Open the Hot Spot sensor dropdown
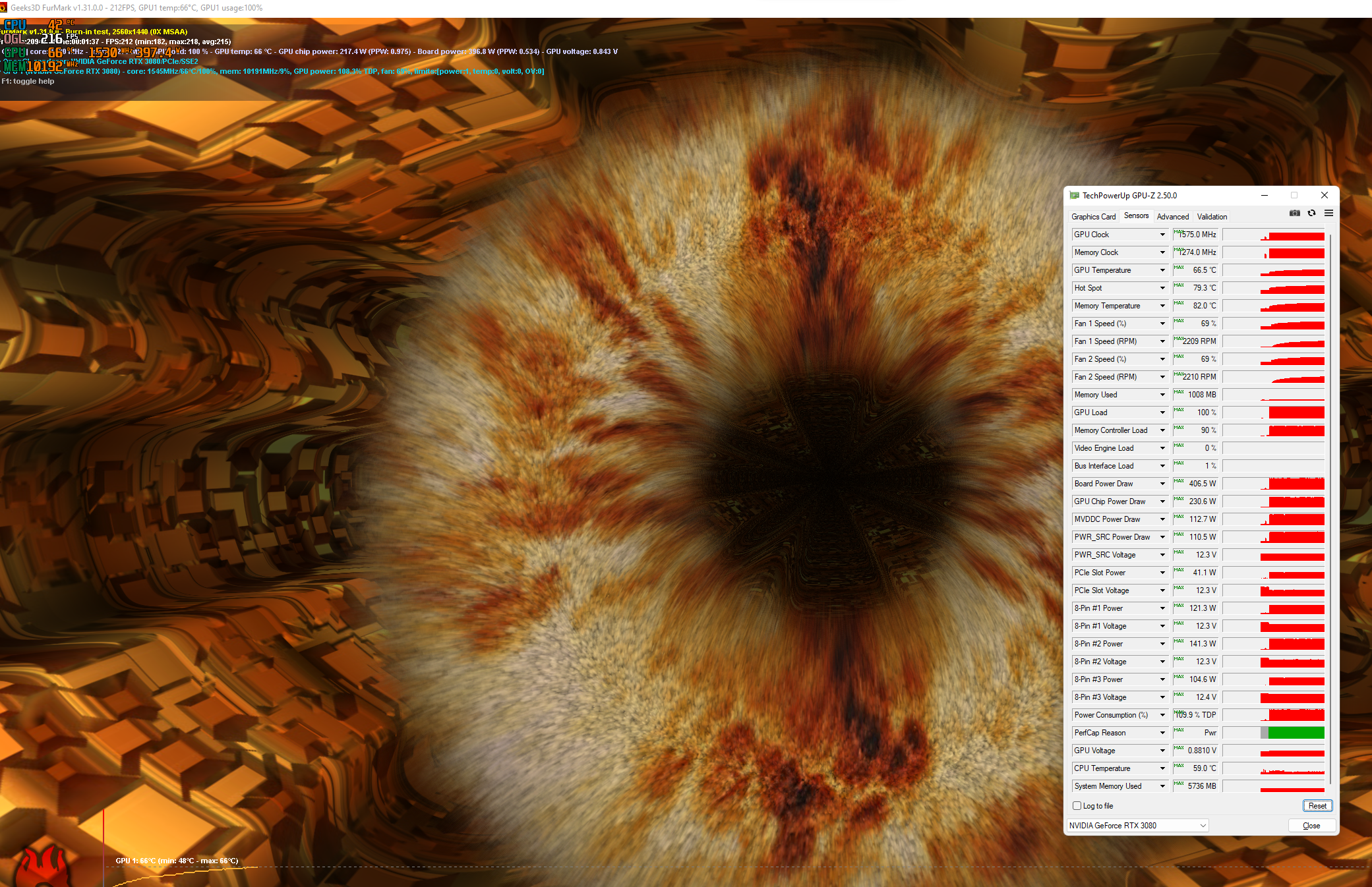The width and height of the screenshot is (1372, 887). pyautogui.click(x=1162, y=289)
